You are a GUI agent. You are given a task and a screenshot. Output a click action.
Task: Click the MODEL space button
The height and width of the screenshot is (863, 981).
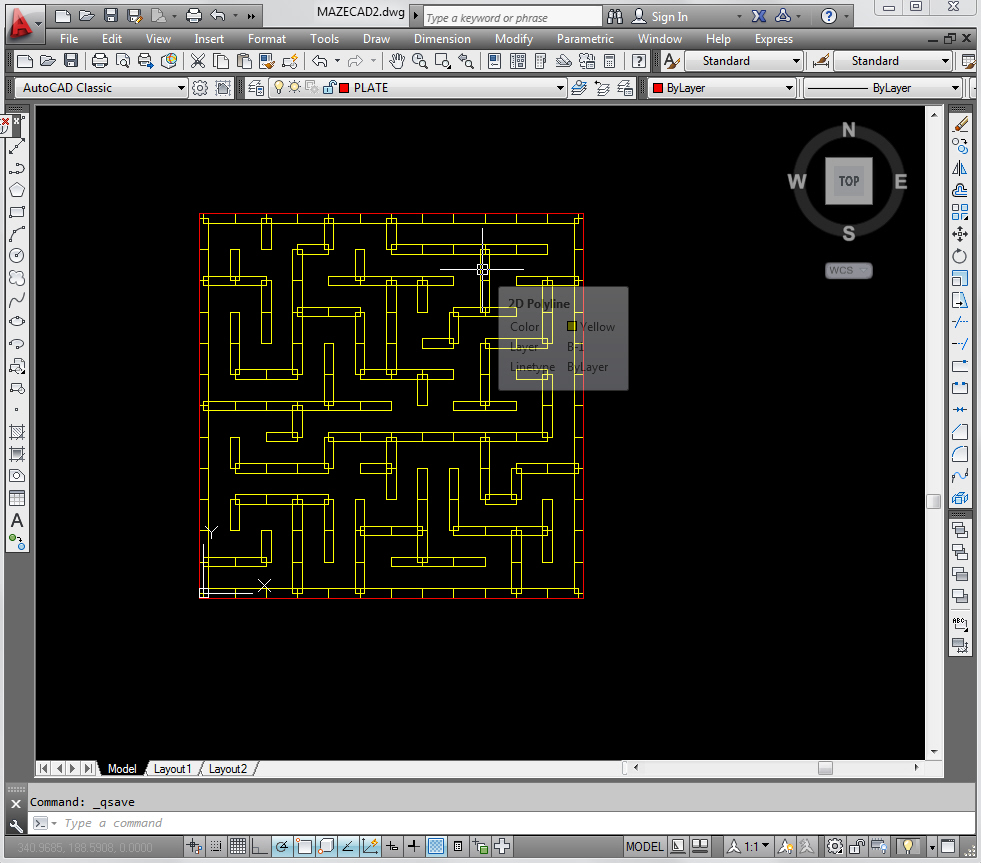(x=644, y=847)
